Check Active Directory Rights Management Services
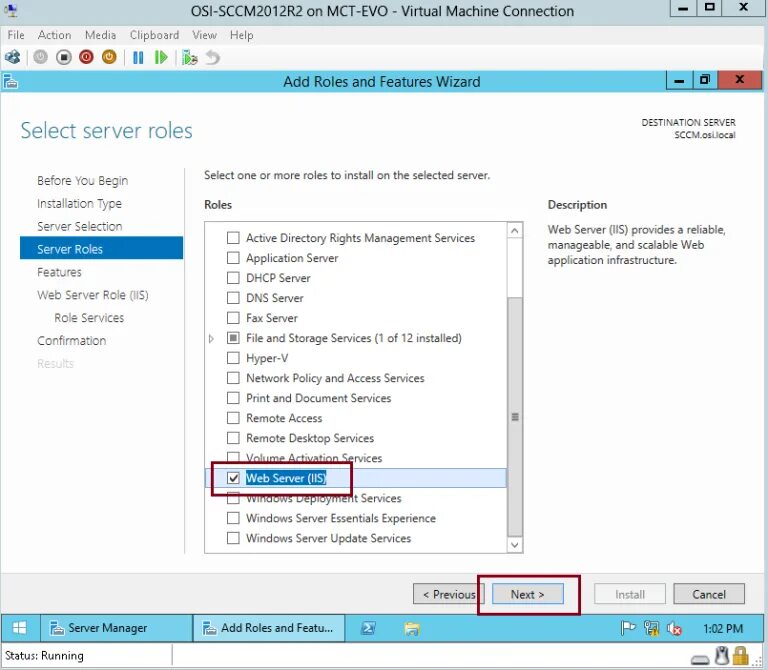 point(234,238)
